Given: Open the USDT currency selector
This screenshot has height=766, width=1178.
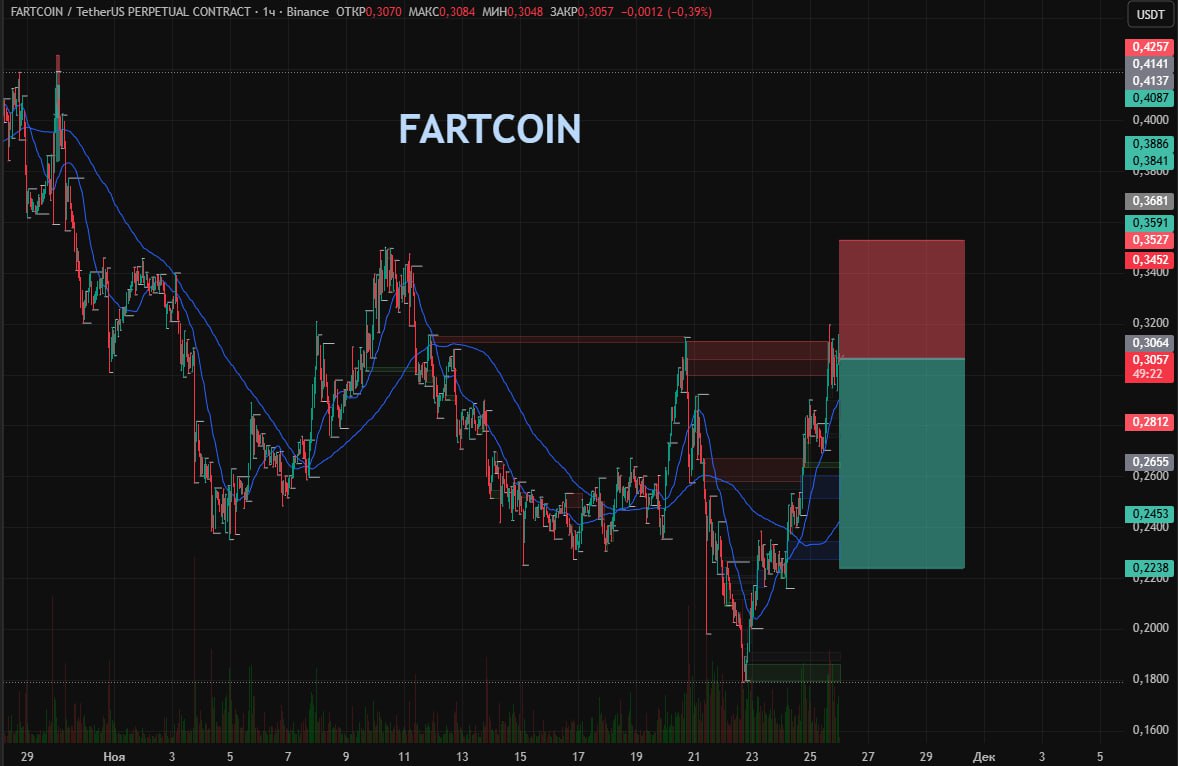Looking at the screenshot, I should click(x=1148, y=14).
